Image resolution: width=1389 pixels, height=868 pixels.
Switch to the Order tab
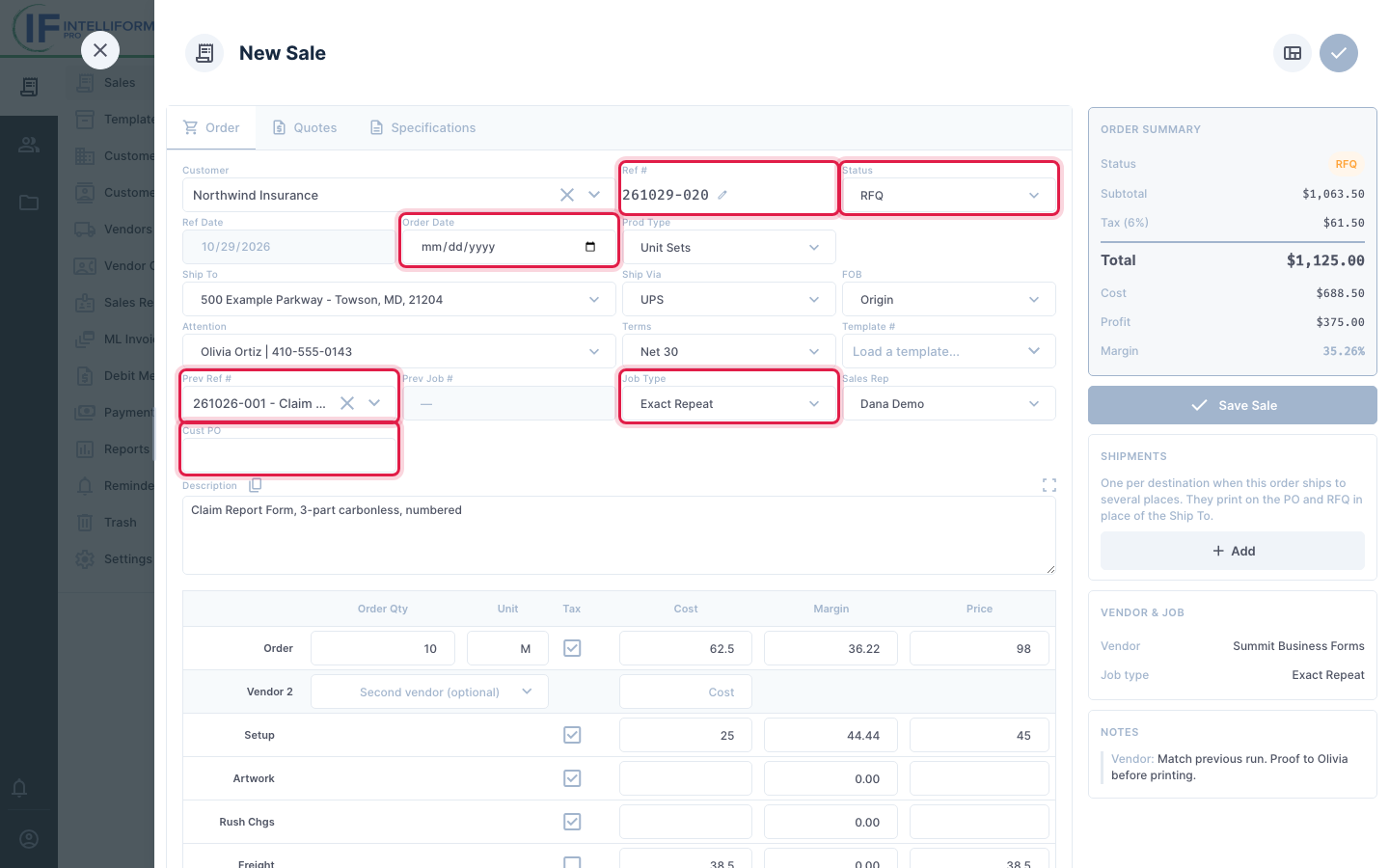(x=211, y=127)
